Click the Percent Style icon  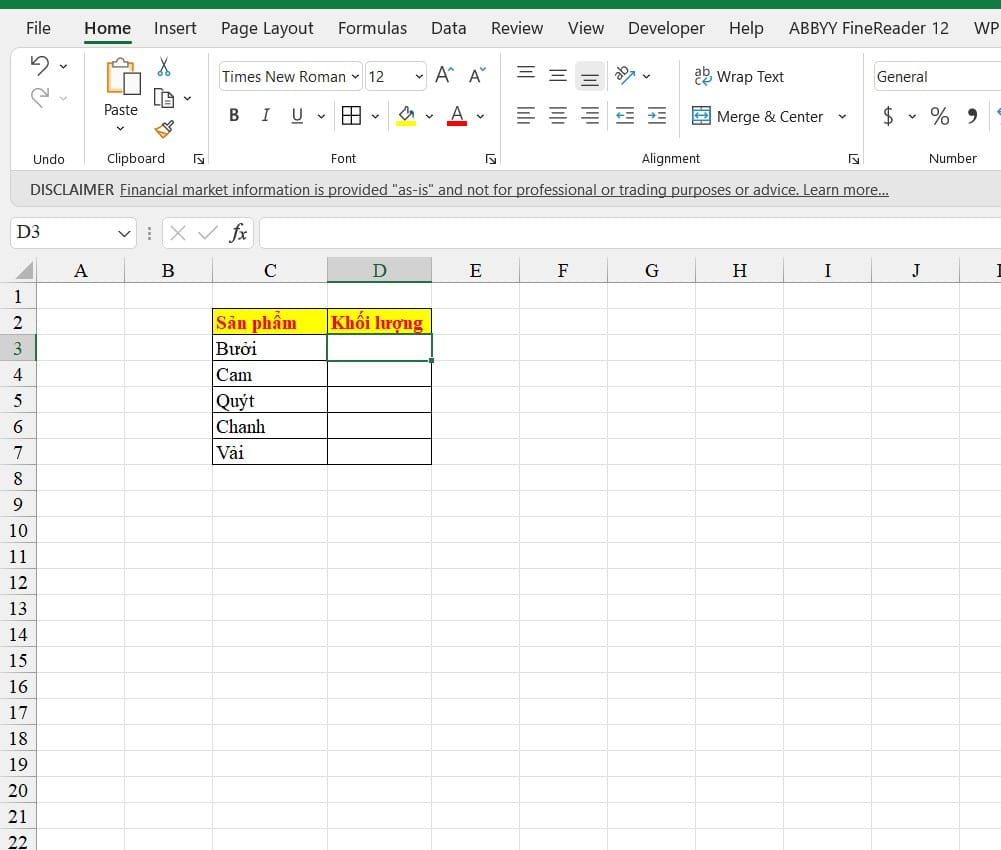point(939,116)
